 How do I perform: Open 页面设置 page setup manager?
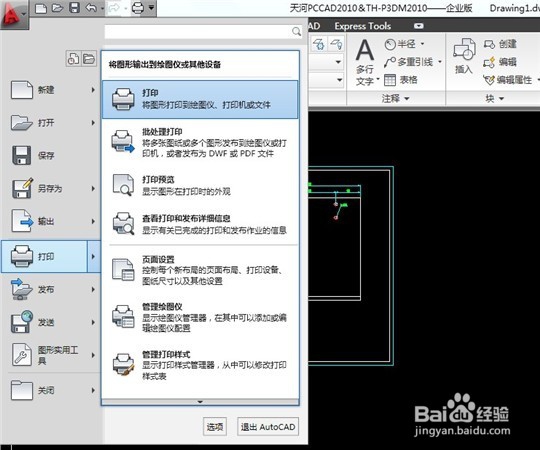(x=200, y=270)
